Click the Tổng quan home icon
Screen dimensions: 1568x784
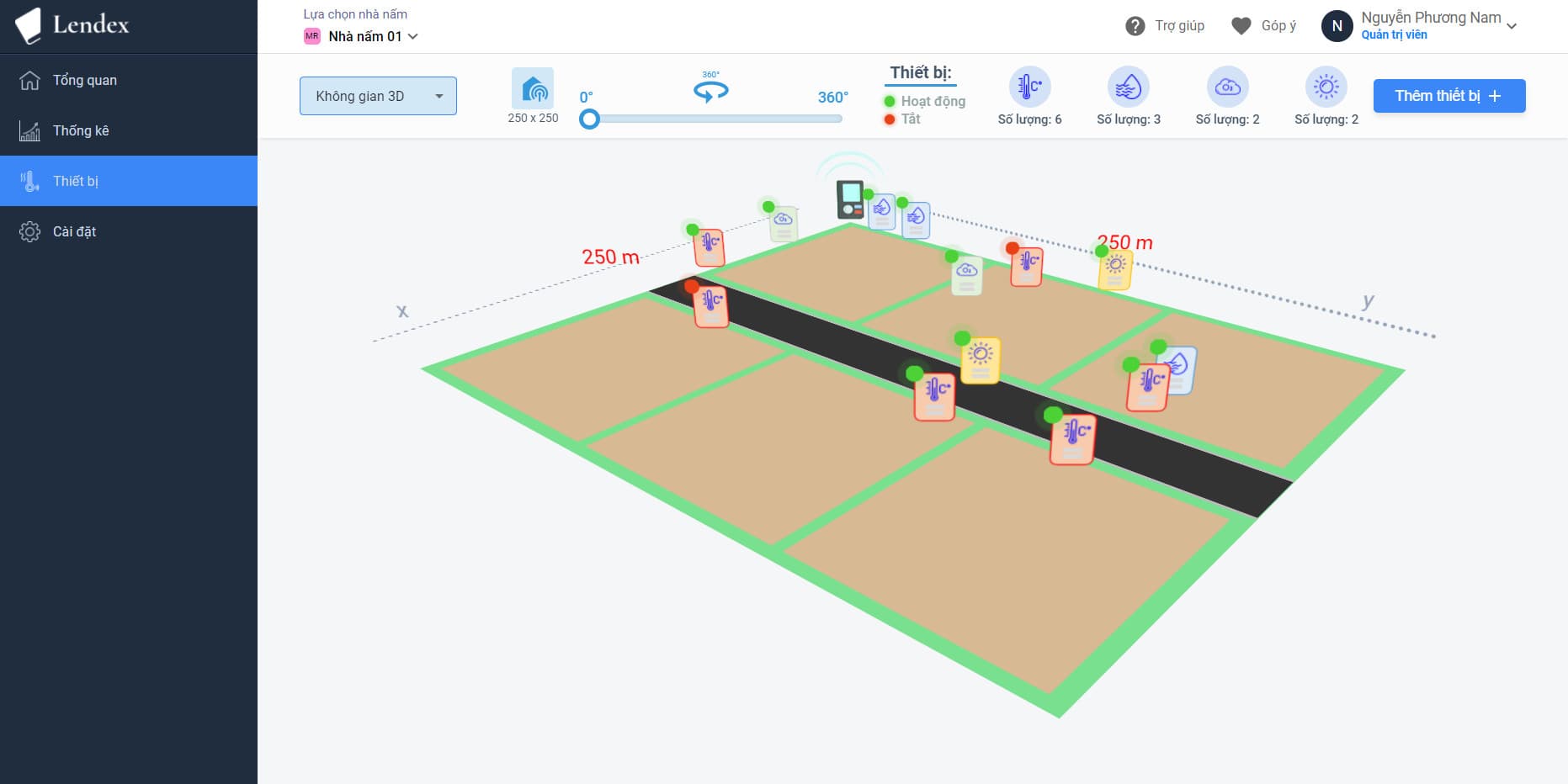click(29, 80)
